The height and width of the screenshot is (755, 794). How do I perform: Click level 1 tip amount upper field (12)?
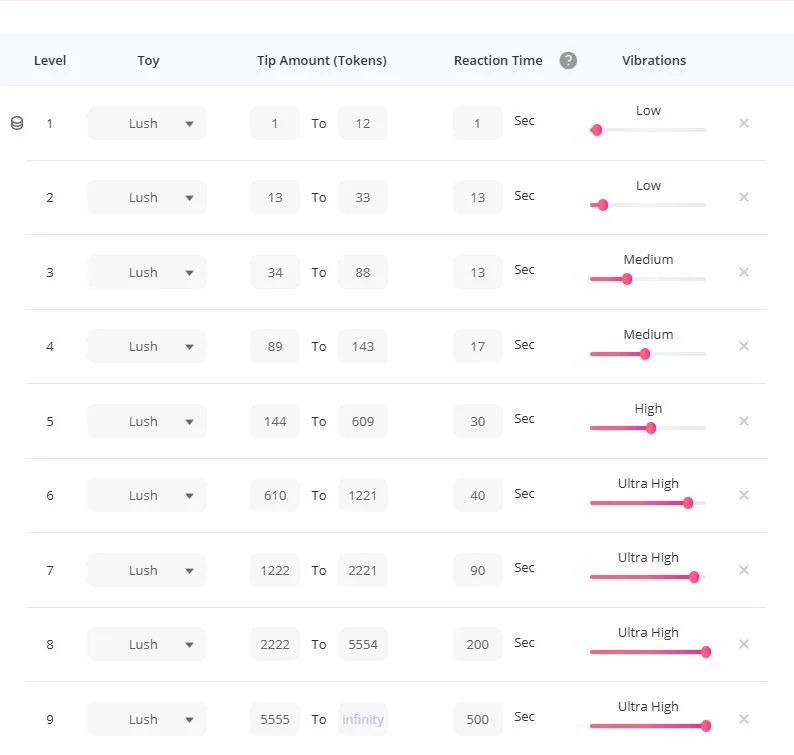(x=363, y=123)
